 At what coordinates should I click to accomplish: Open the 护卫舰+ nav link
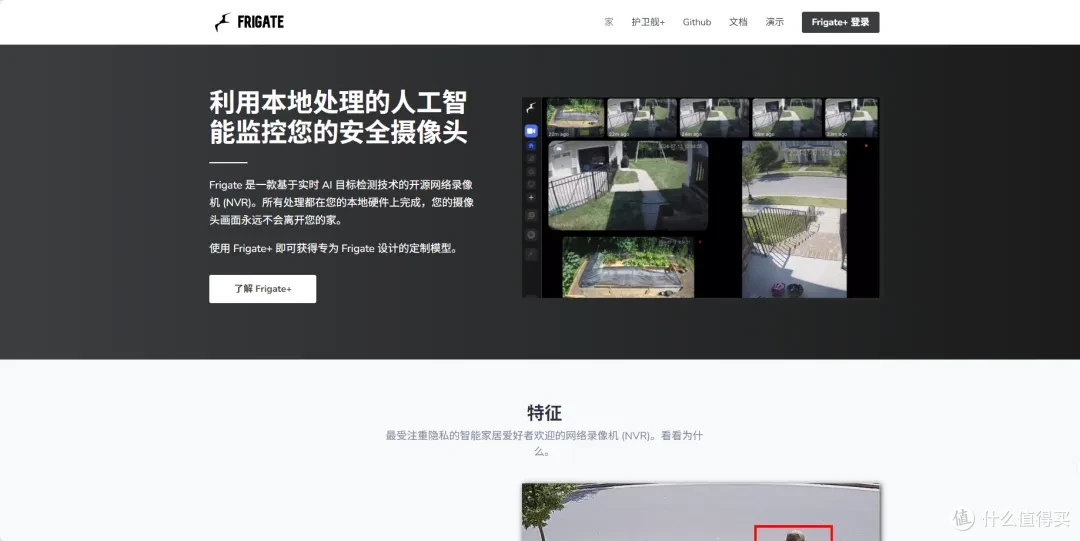pyautogui.click(x=648, y=22)
